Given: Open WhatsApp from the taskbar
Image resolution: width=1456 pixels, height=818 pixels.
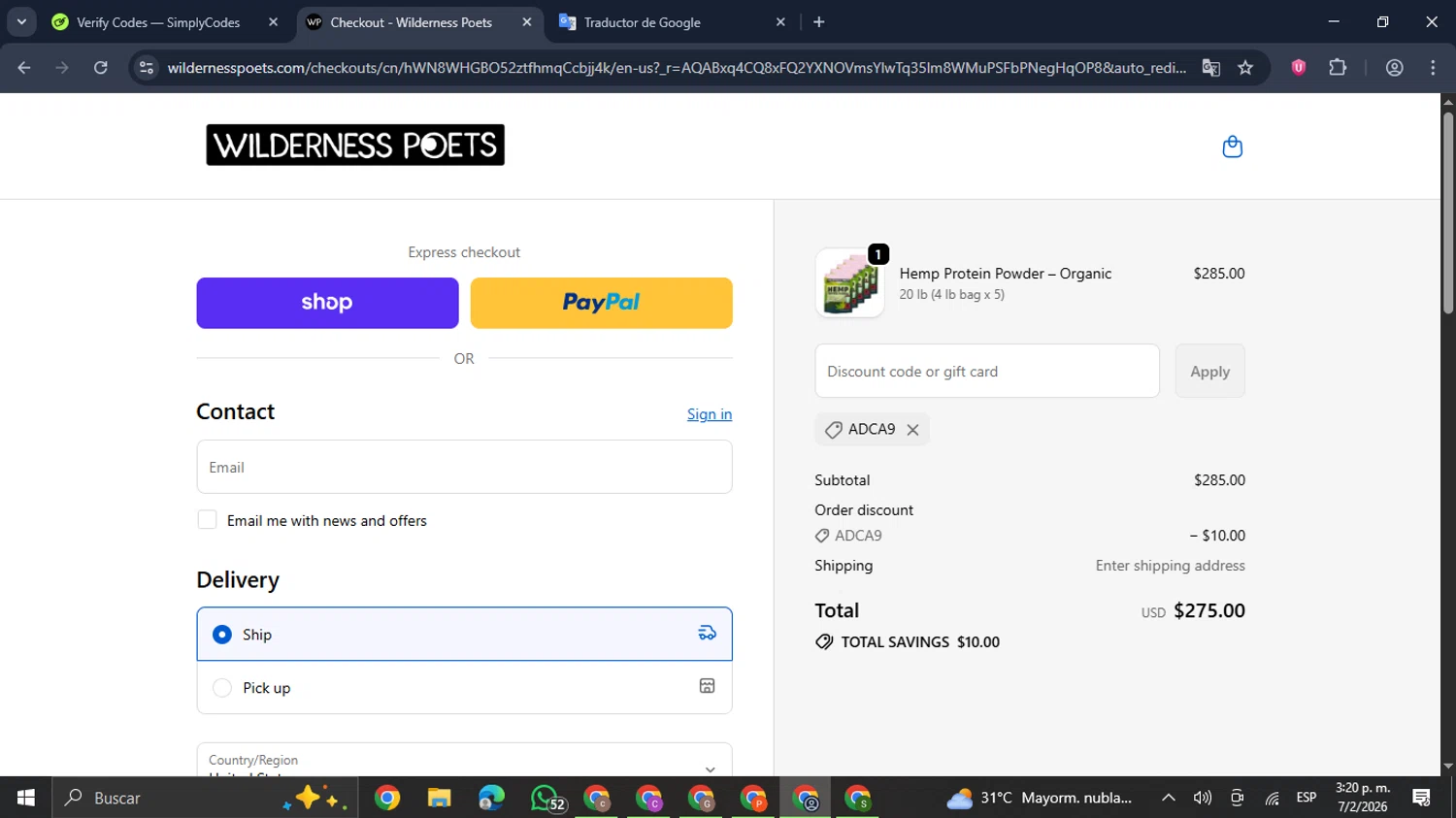Looking at the screenshot, I should tap(546, 798).
